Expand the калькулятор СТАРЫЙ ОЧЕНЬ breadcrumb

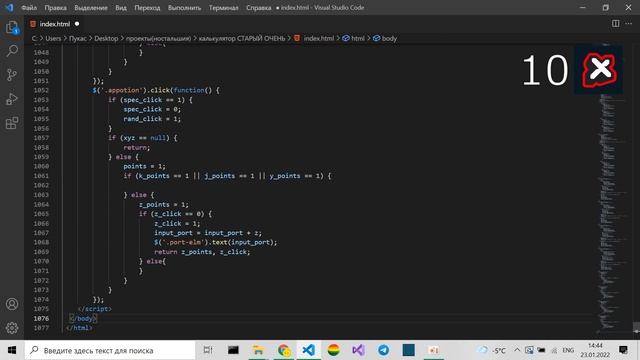242,38
